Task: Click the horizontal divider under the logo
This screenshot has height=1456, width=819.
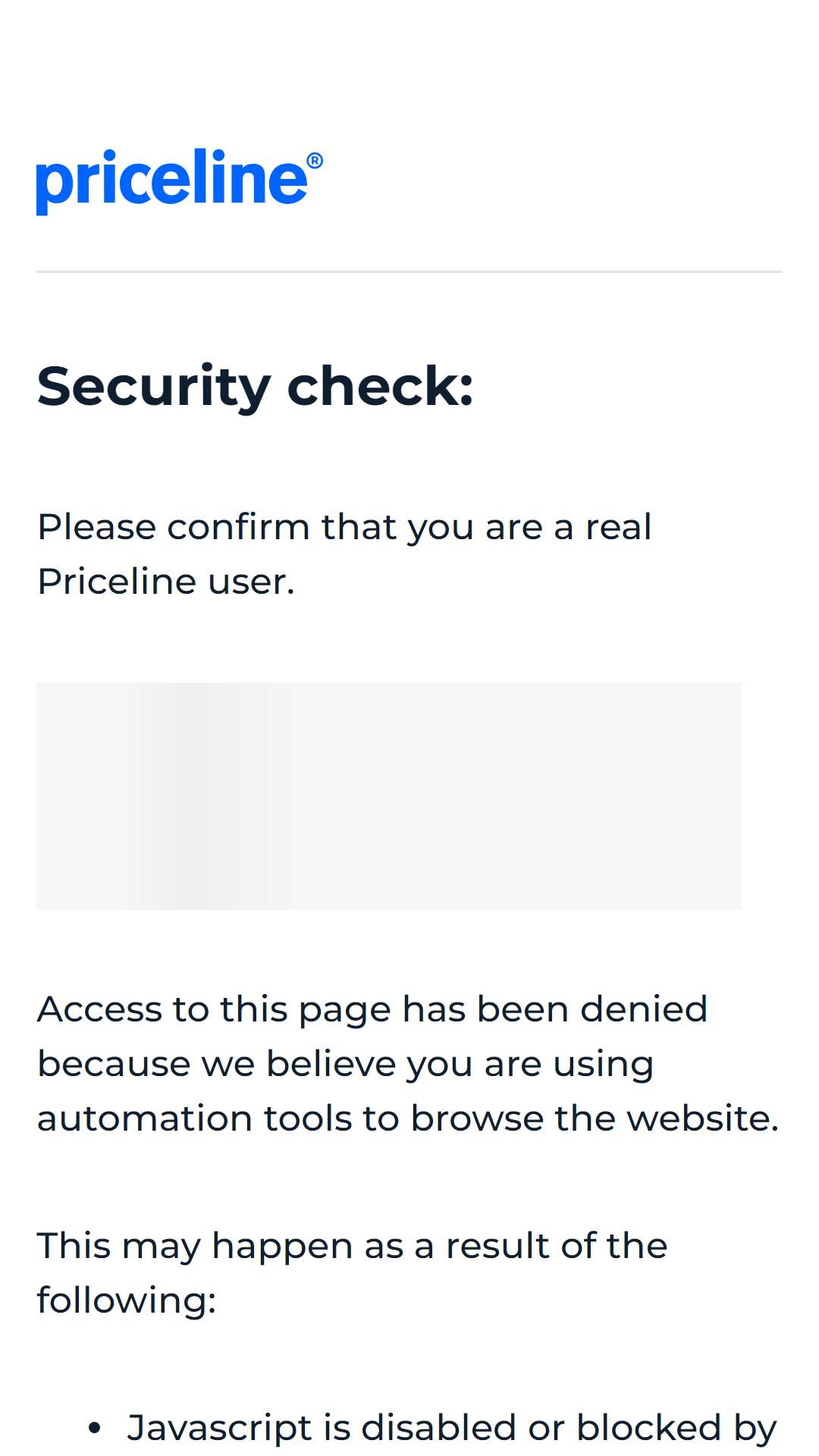Action: coord(409,271)
